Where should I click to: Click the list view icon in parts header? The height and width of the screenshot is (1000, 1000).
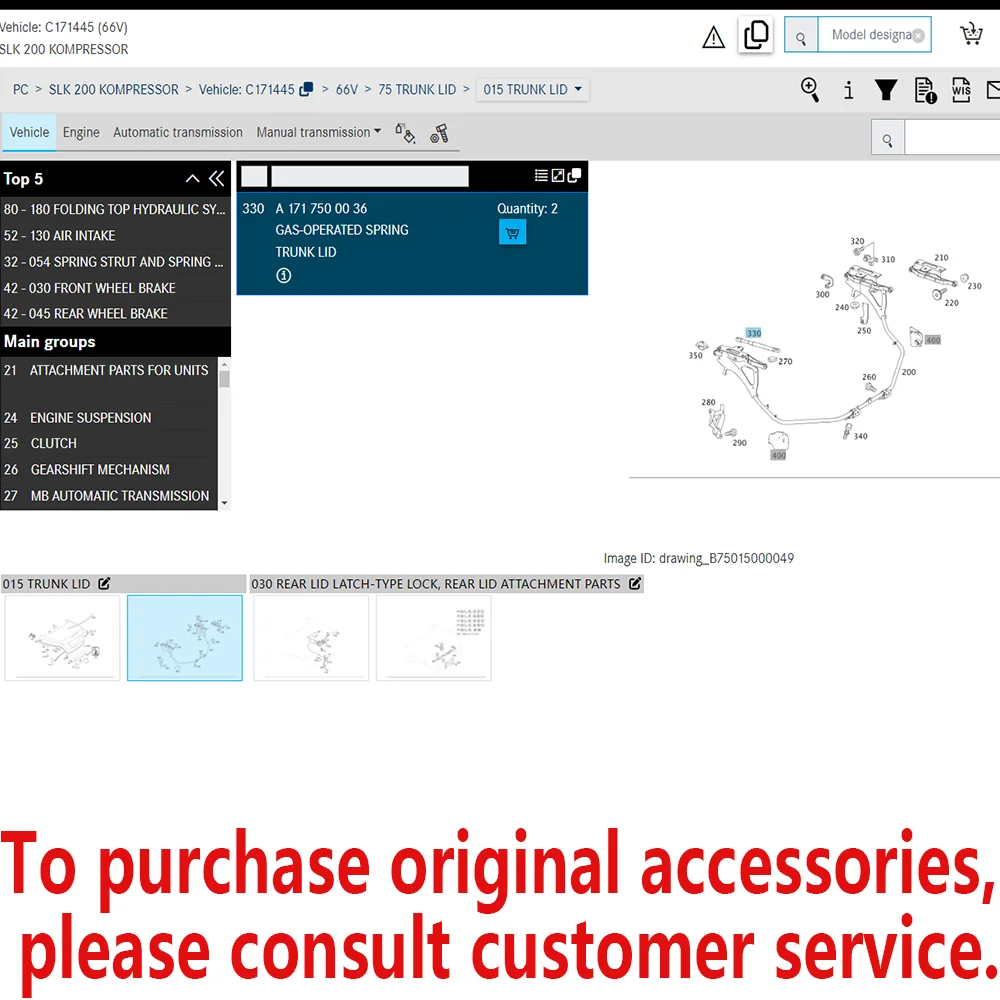pyautogui.click(x=541, y=175)
